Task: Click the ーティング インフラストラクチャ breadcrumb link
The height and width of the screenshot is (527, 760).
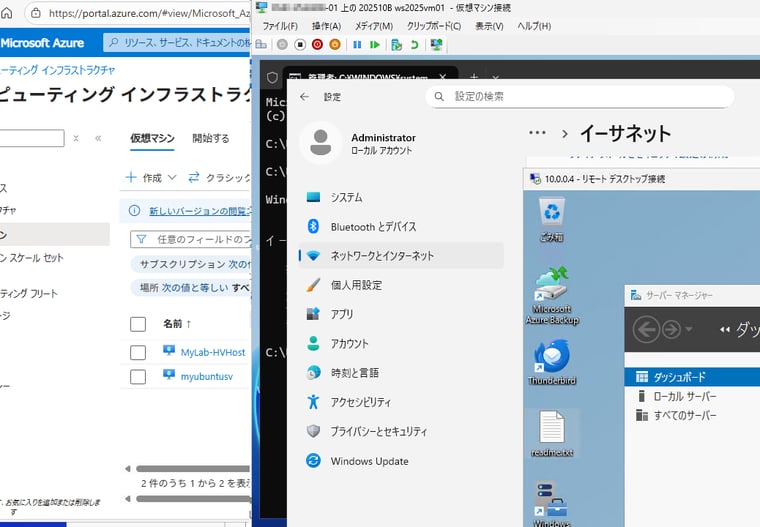Action: coord(58,70)
